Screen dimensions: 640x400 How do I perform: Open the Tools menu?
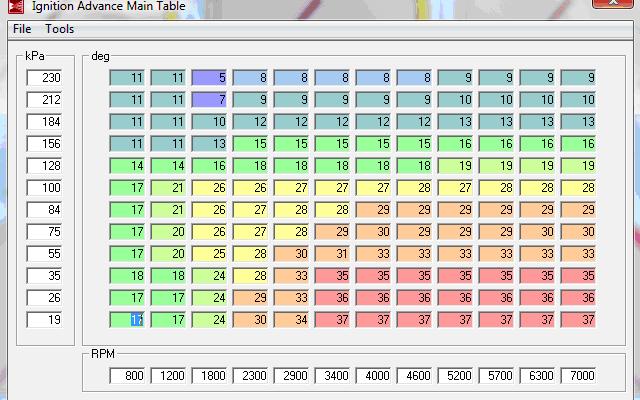coord(60,29)
